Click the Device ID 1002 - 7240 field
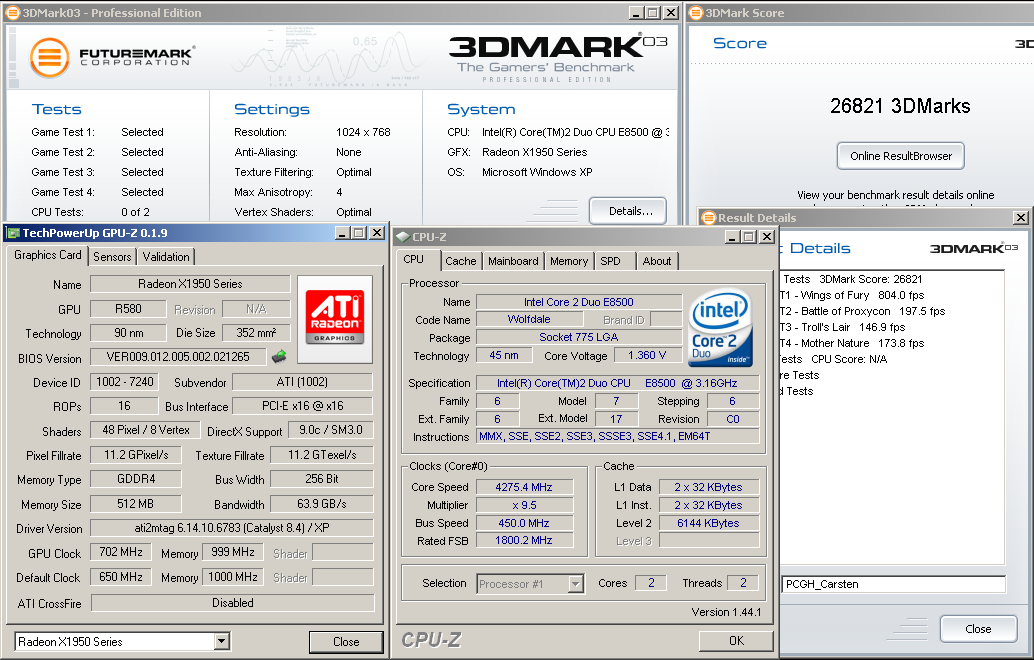Image resolution: width=1034 pixels, height=660 pixels. coord(125,382)
